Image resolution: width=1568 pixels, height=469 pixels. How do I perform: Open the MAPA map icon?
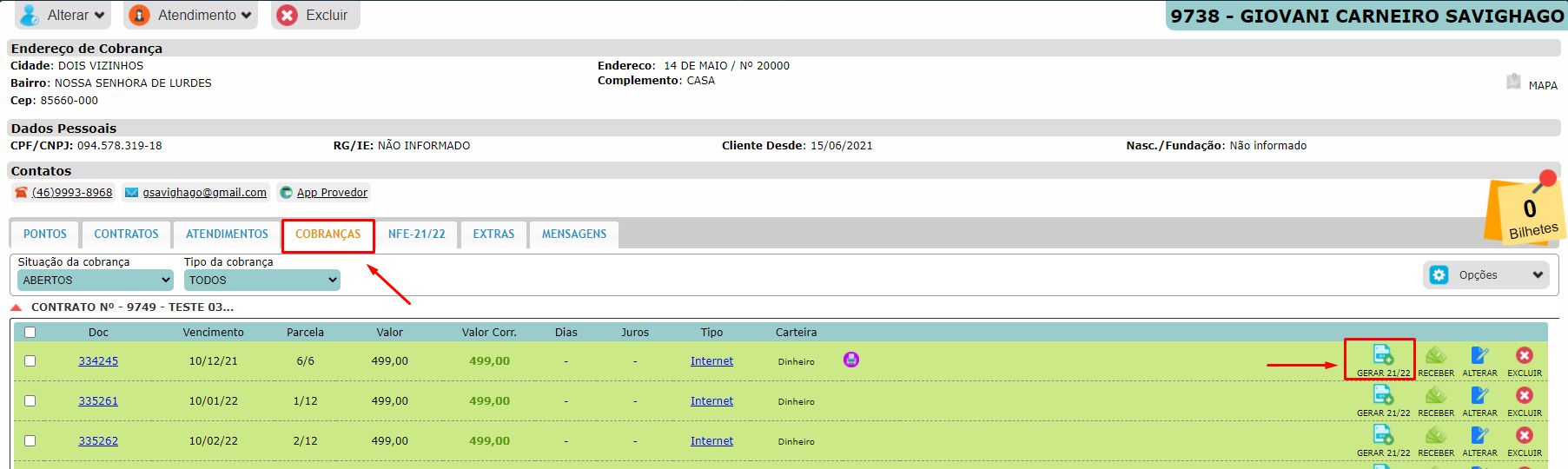(1513, 82)
